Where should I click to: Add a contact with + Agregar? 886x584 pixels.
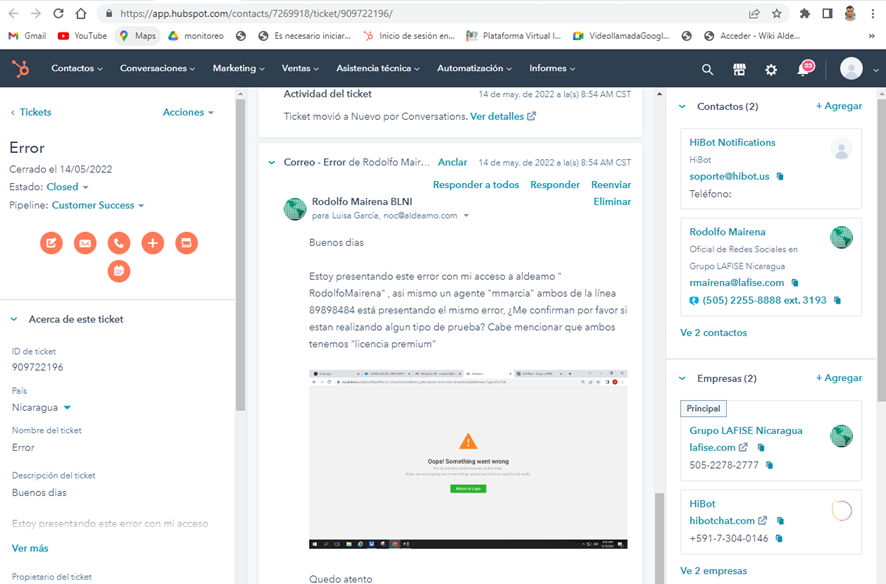click(x=839, y=106)
